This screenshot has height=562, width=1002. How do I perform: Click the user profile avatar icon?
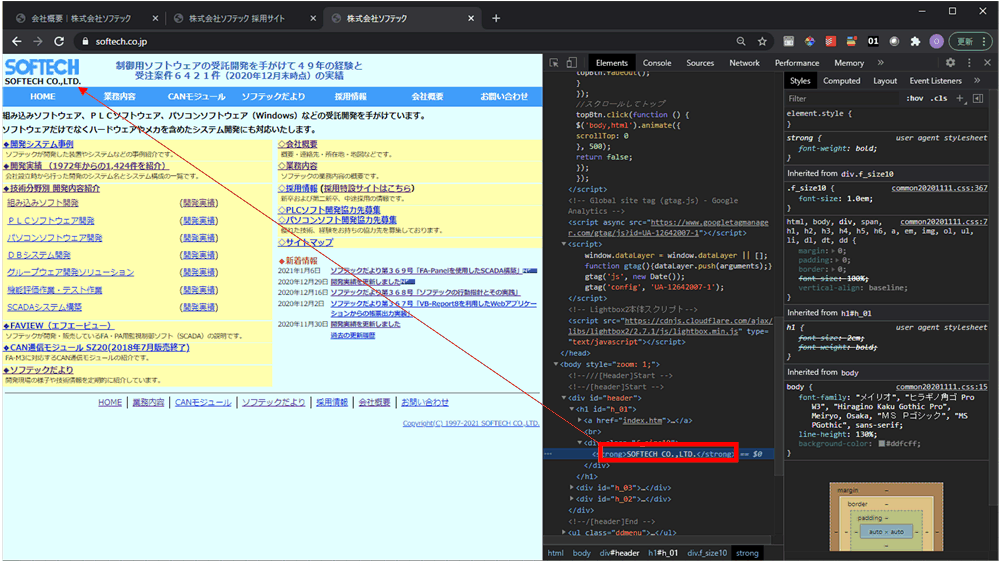pos(936,42)
